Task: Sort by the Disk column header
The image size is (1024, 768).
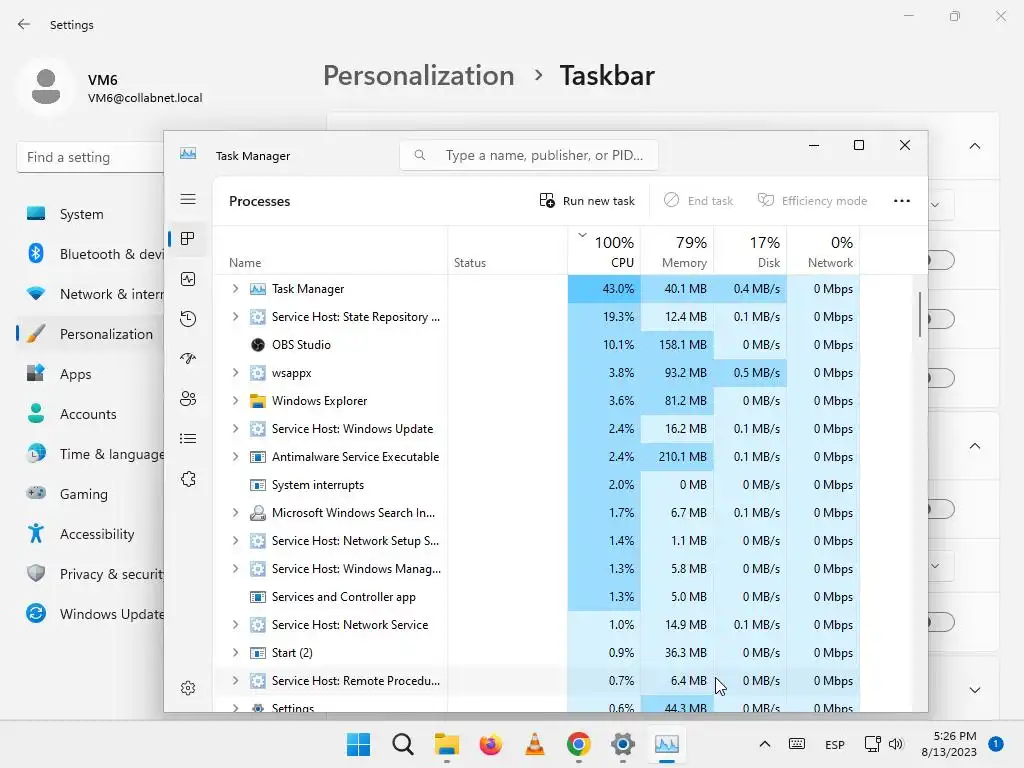Action: click(750, 251)
